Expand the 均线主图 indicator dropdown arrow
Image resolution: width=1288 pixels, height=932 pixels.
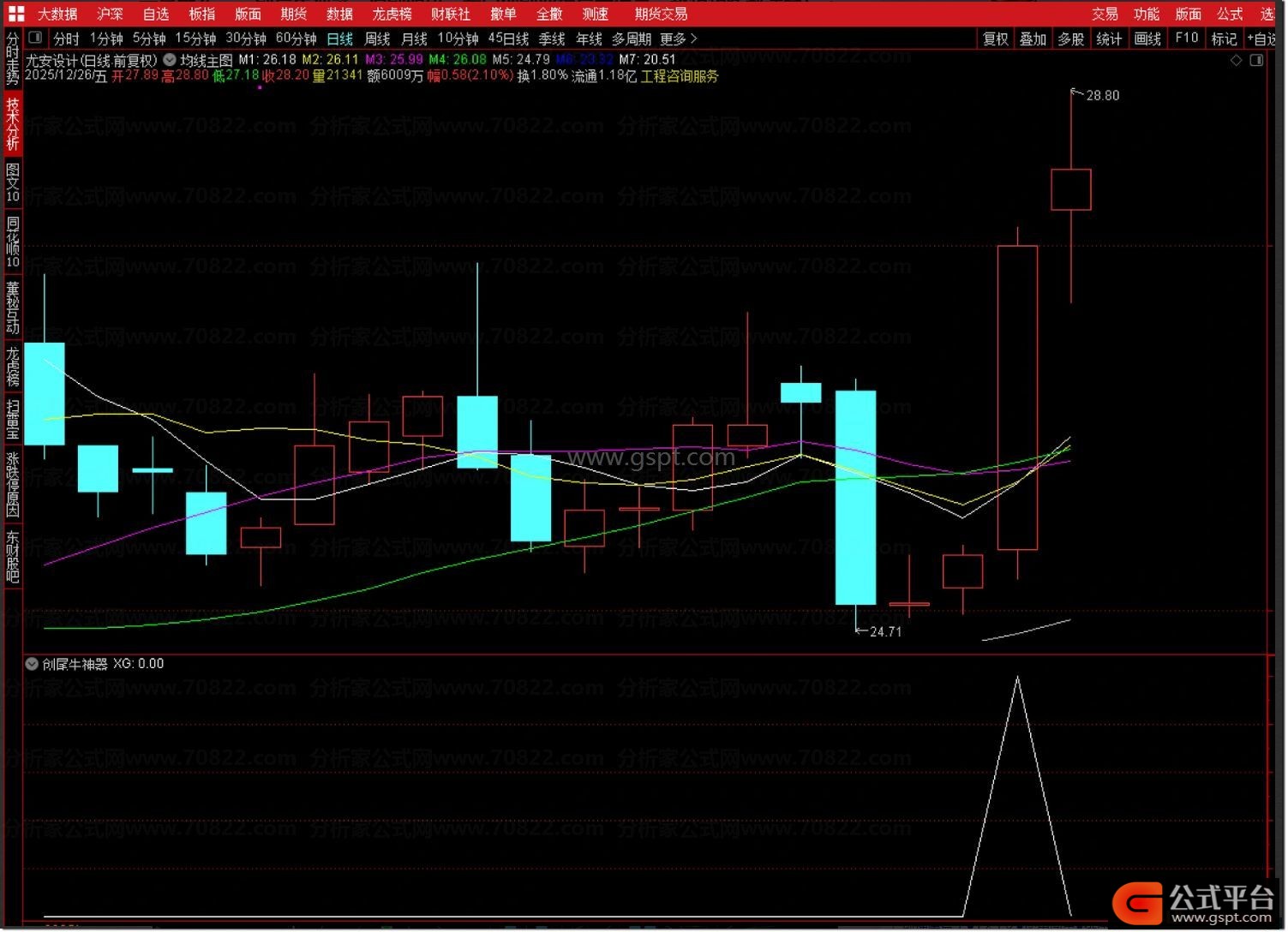(170, 60)
